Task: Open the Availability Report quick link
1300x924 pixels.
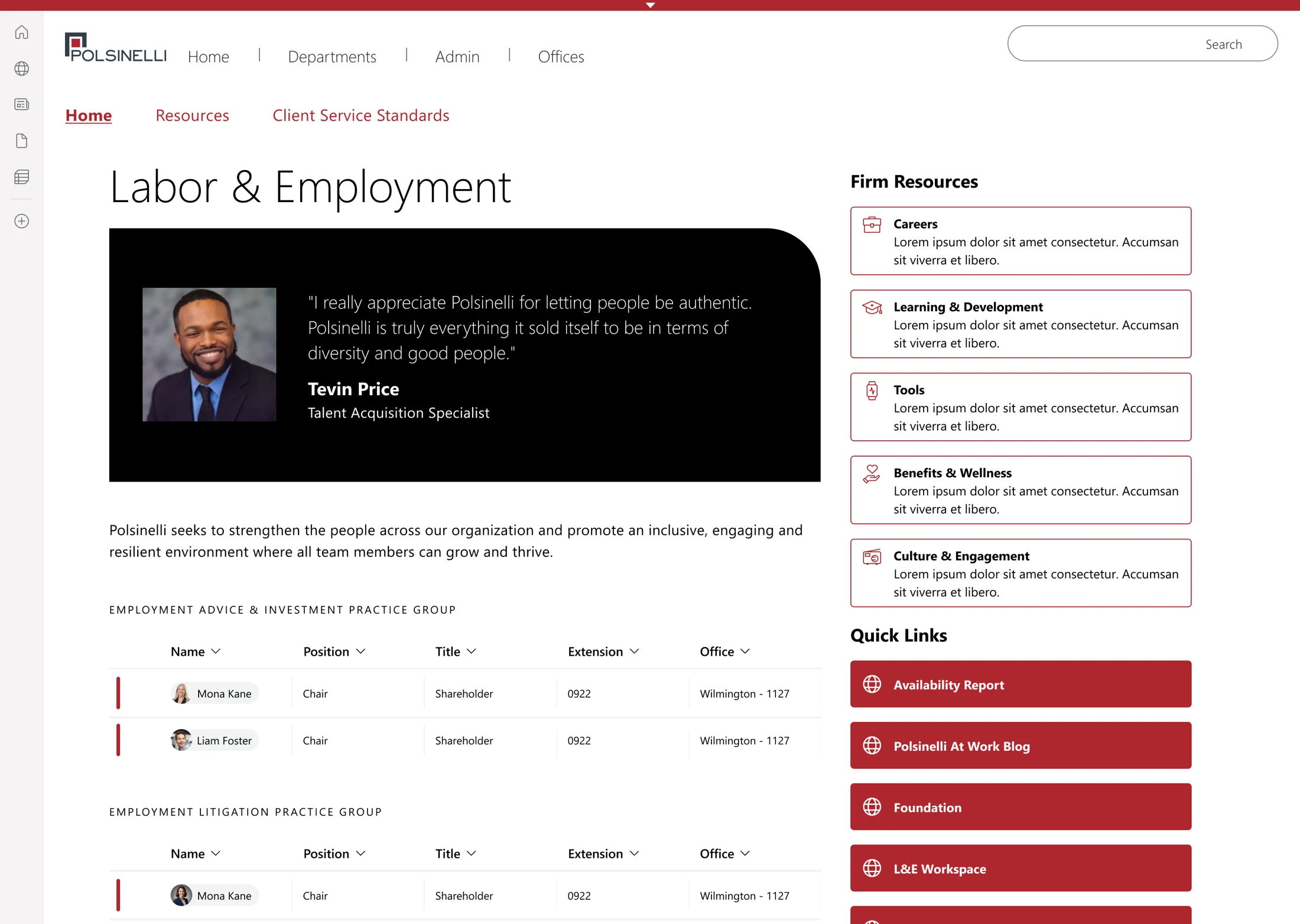Action: point(1020,684)
